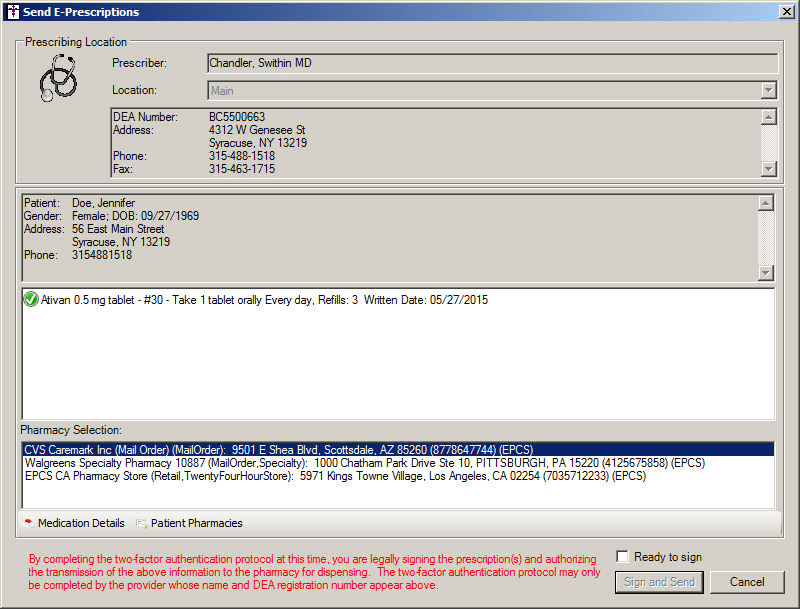Click the Sign and Send button
Screen dimensions: 800x609
pos(659,582)
